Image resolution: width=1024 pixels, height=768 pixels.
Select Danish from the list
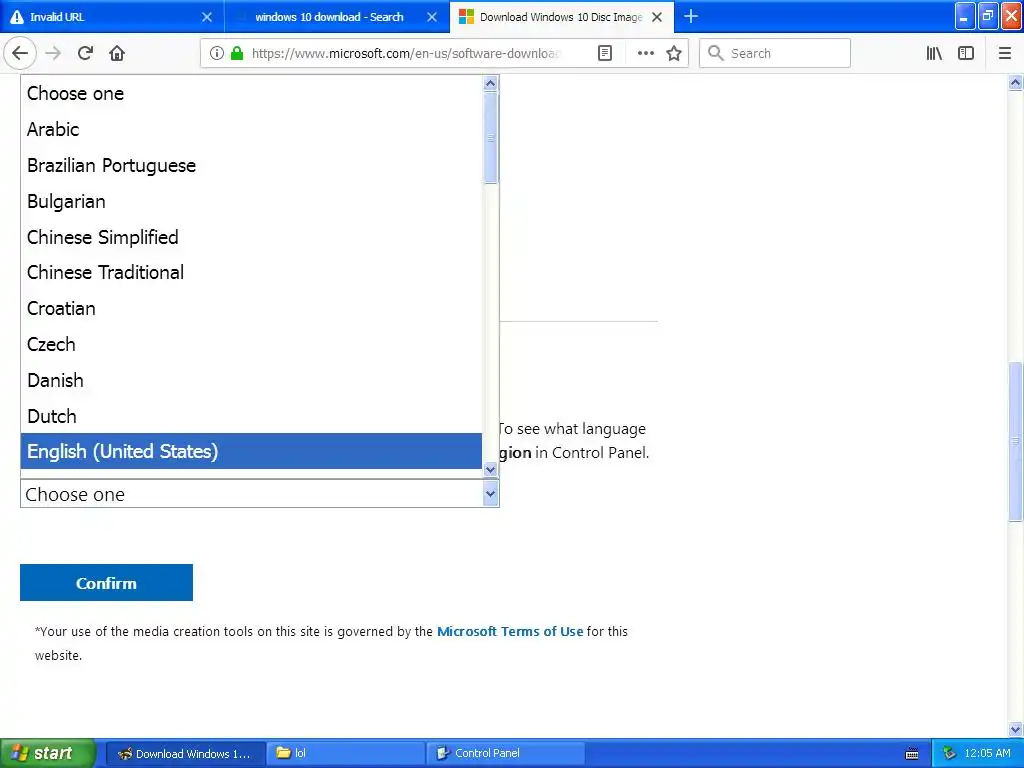[251, 380]
